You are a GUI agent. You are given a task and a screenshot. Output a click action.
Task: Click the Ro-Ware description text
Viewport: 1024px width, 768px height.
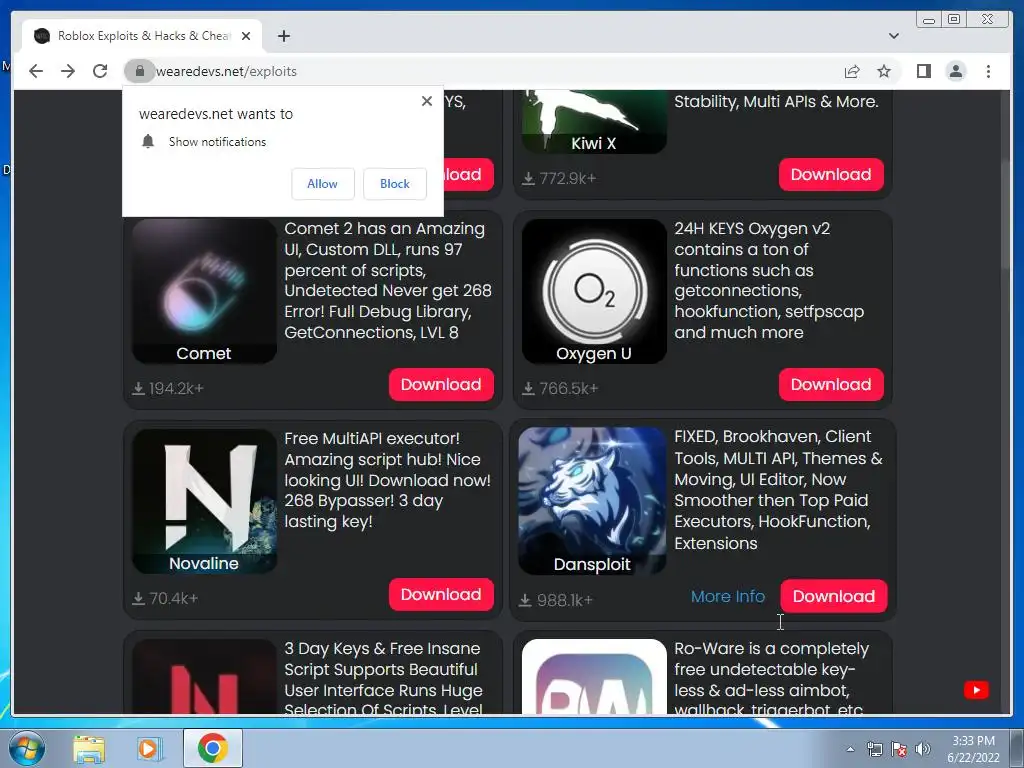click(x=772, y=678)
